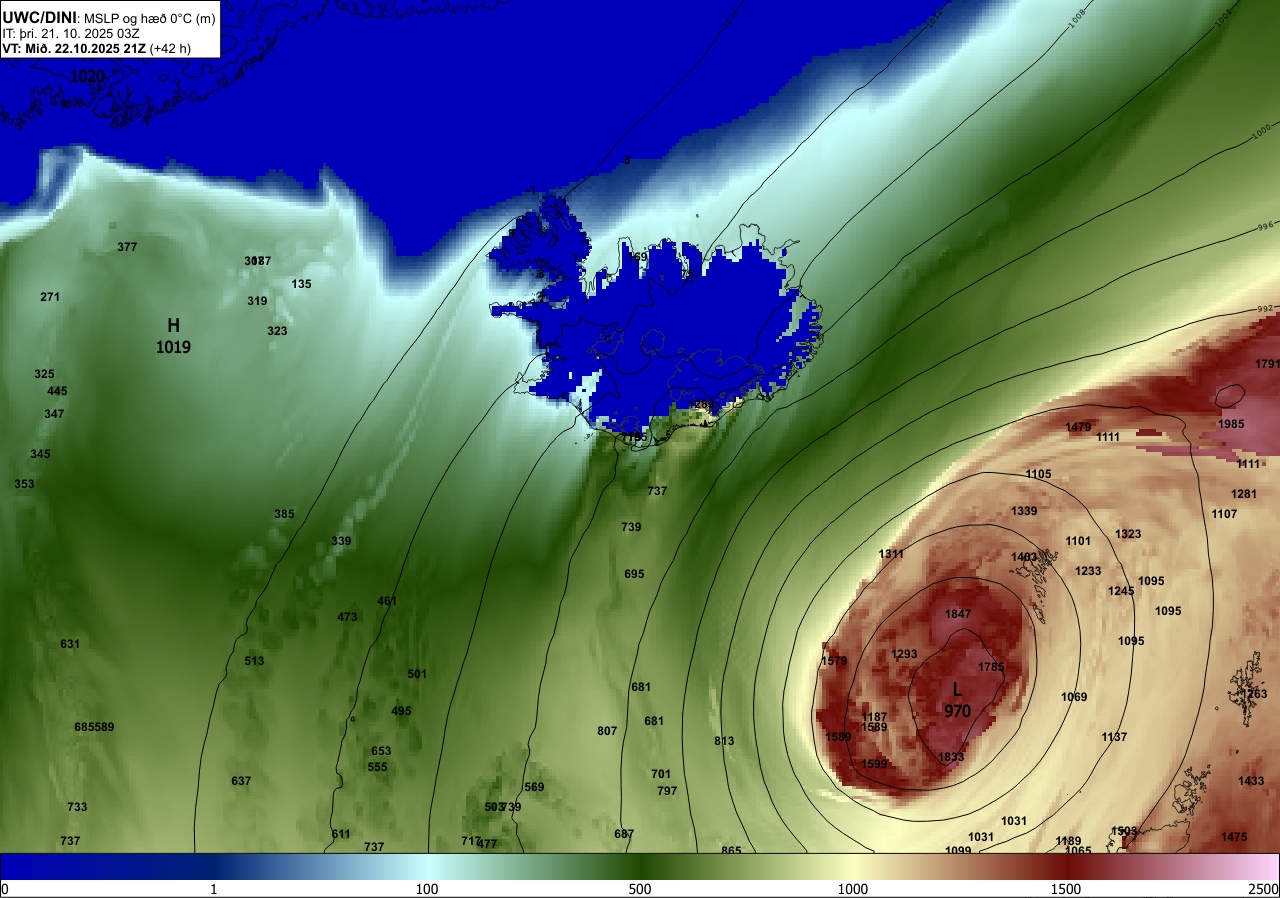Image resolution: width=1280 pixels, height=898 pixels.
Task: Click the value 1137 on the map
Action: tap(1114, 737)
